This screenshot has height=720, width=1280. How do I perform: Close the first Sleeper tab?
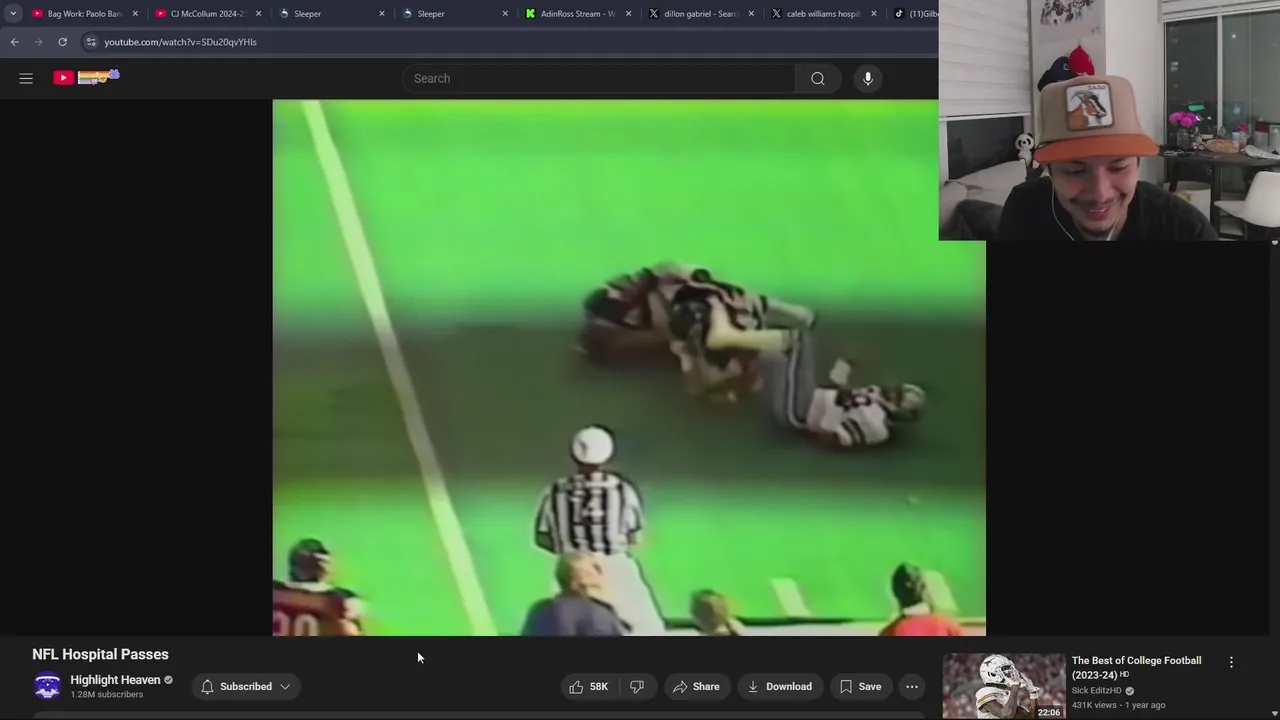[381, 14]
